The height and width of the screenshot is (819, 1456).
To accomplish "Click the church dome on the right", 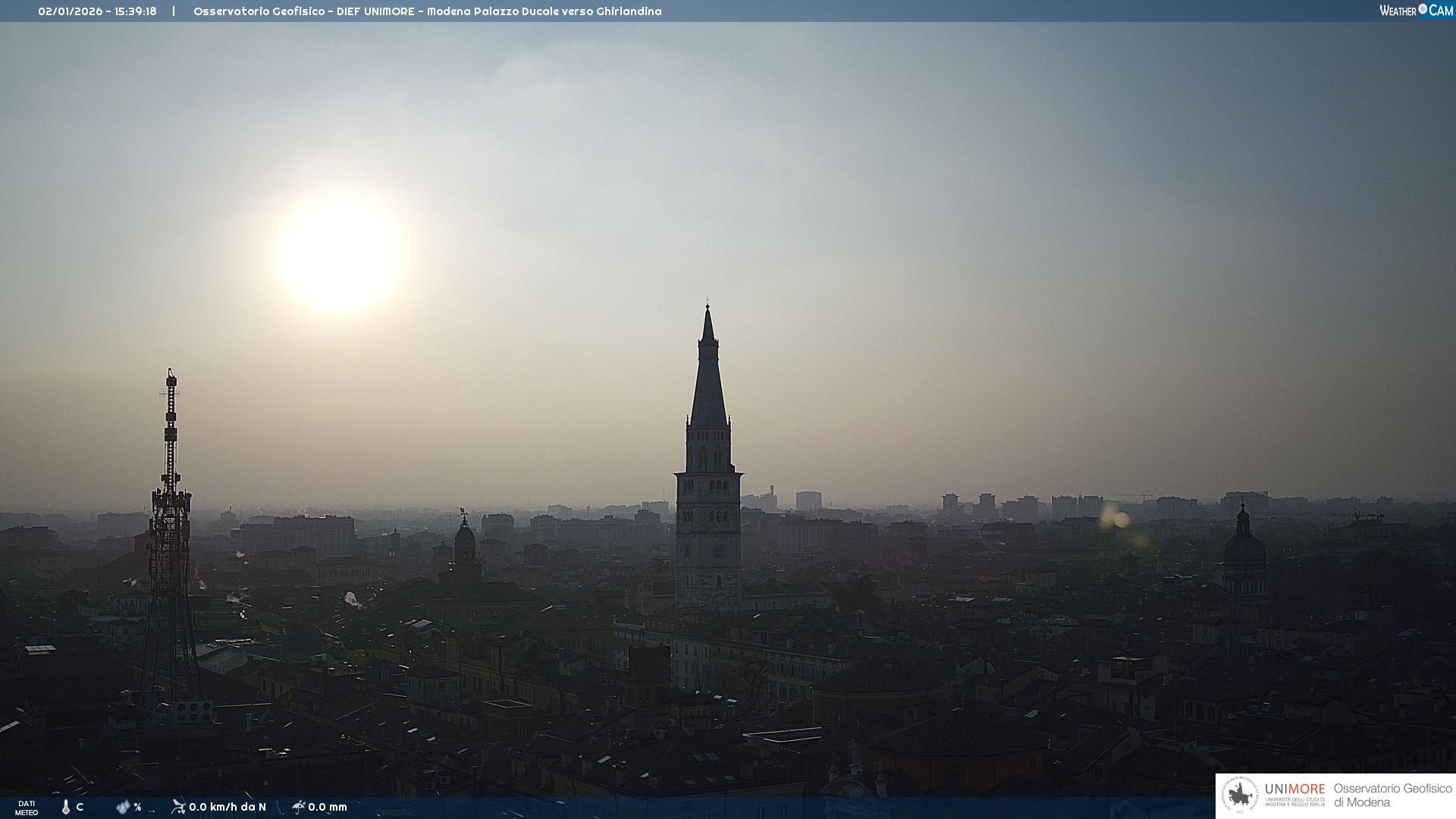I will [x=1244, y=548].
